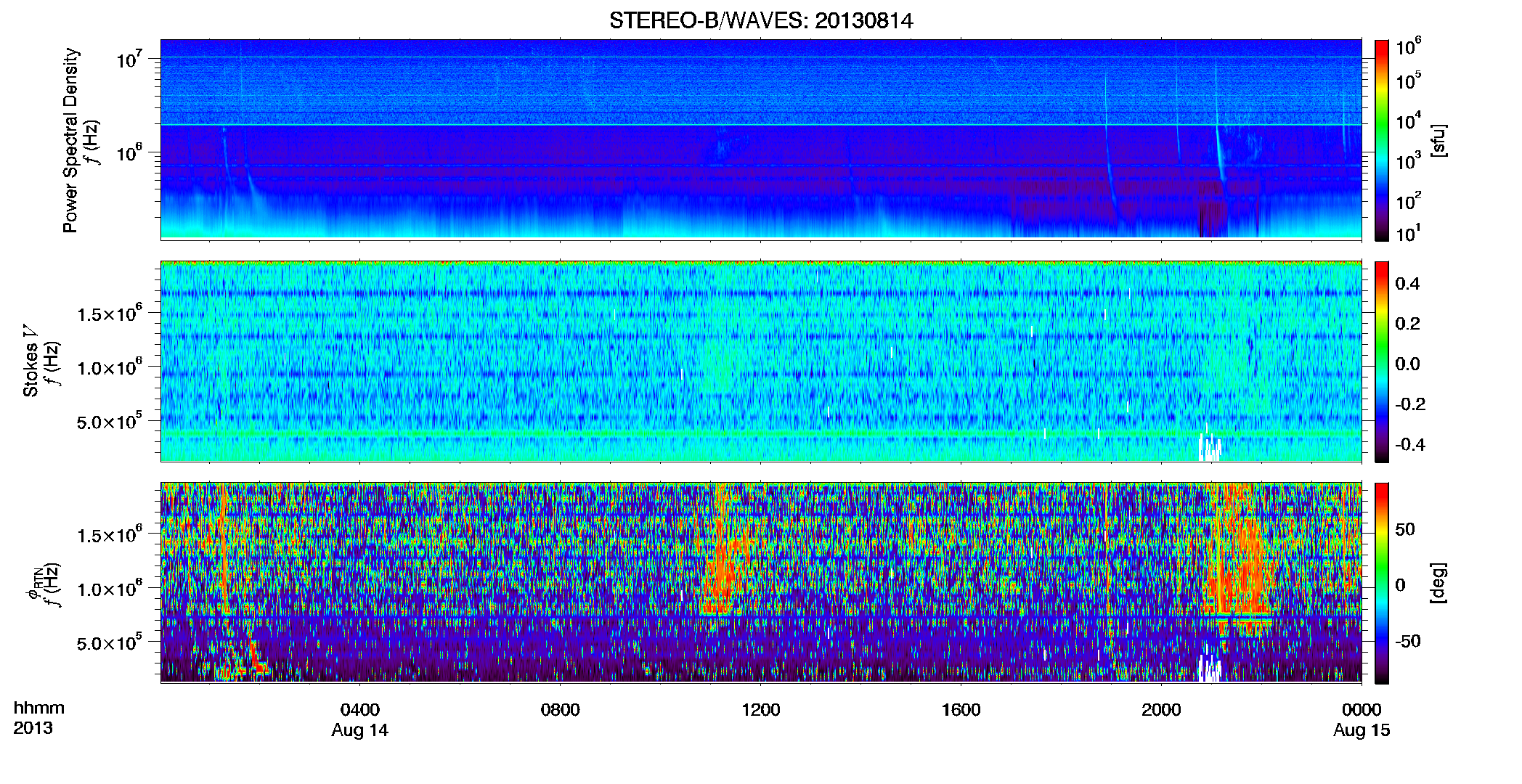Click the Stokes V colorbar

tap(1382, 362)
